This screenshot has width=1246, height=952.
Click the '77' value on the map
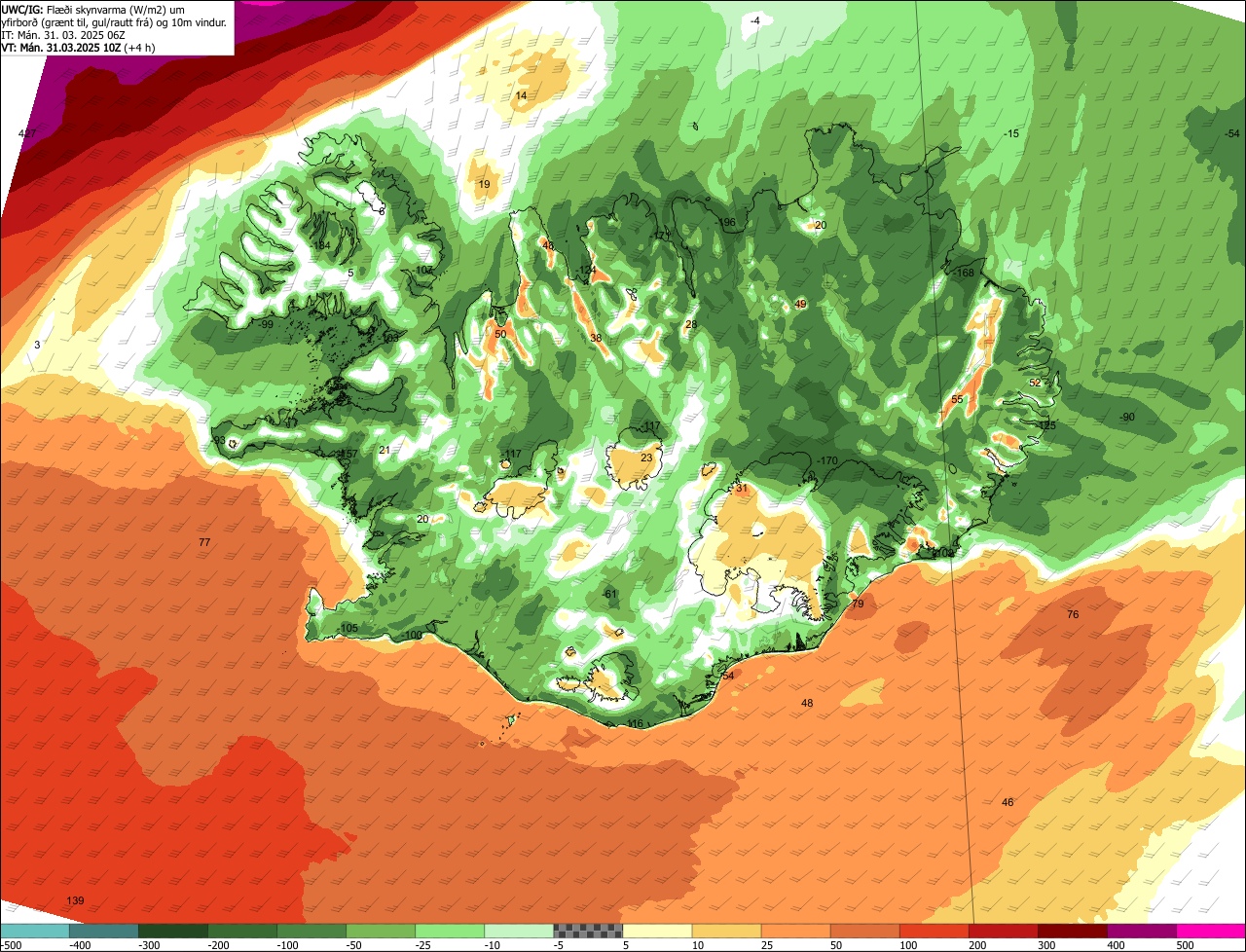(204, 542)
